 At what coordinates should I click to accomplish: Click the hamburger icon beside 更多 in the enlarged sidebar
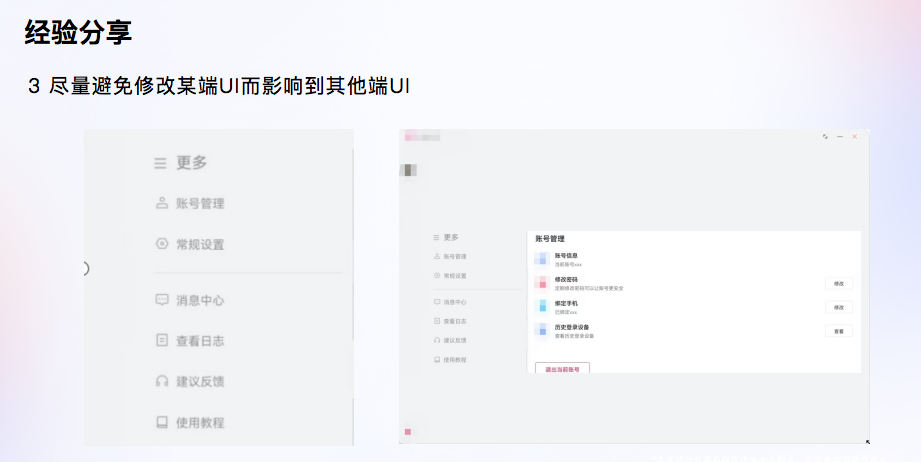[x=160, y=163]
